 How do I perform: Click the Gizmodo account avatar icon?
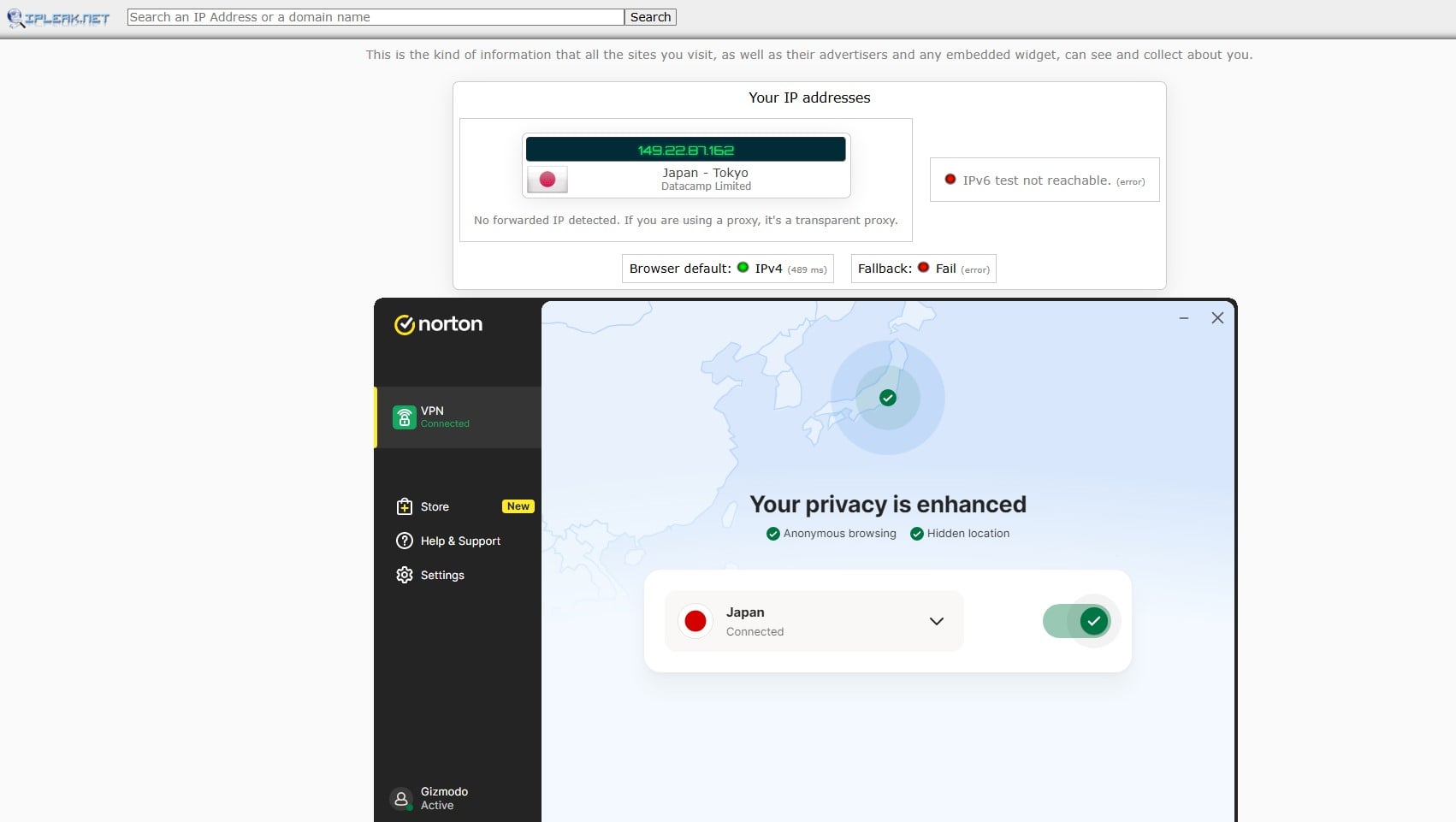pos(401,798)
